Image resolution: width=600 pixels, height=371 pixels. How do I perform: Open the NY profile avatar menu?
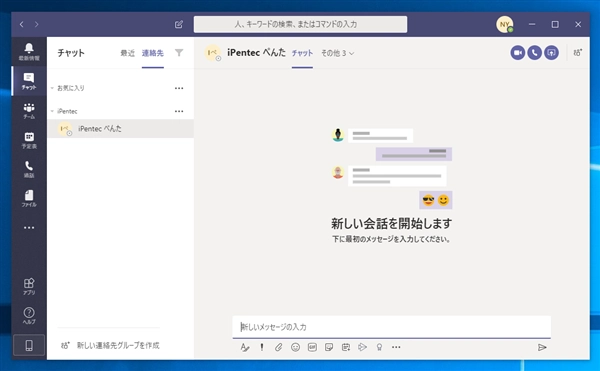click(505, 24)
